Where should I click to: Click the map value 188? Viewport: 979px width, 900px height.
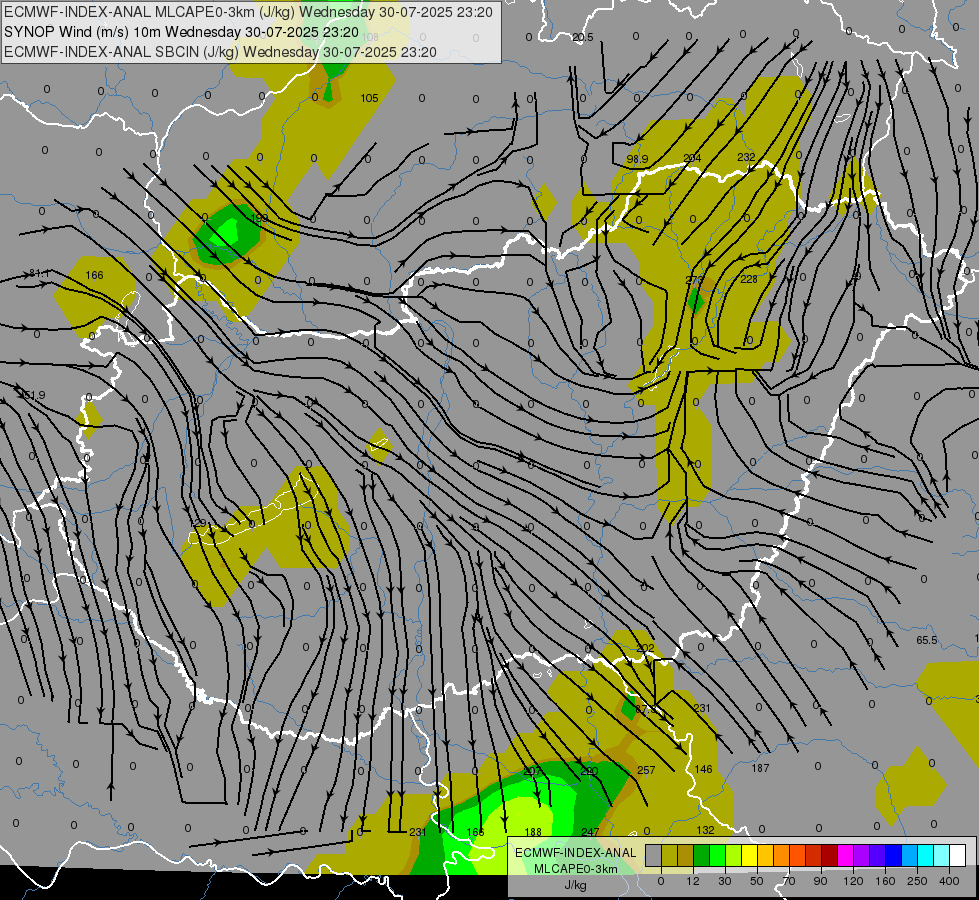click(533, 832)
